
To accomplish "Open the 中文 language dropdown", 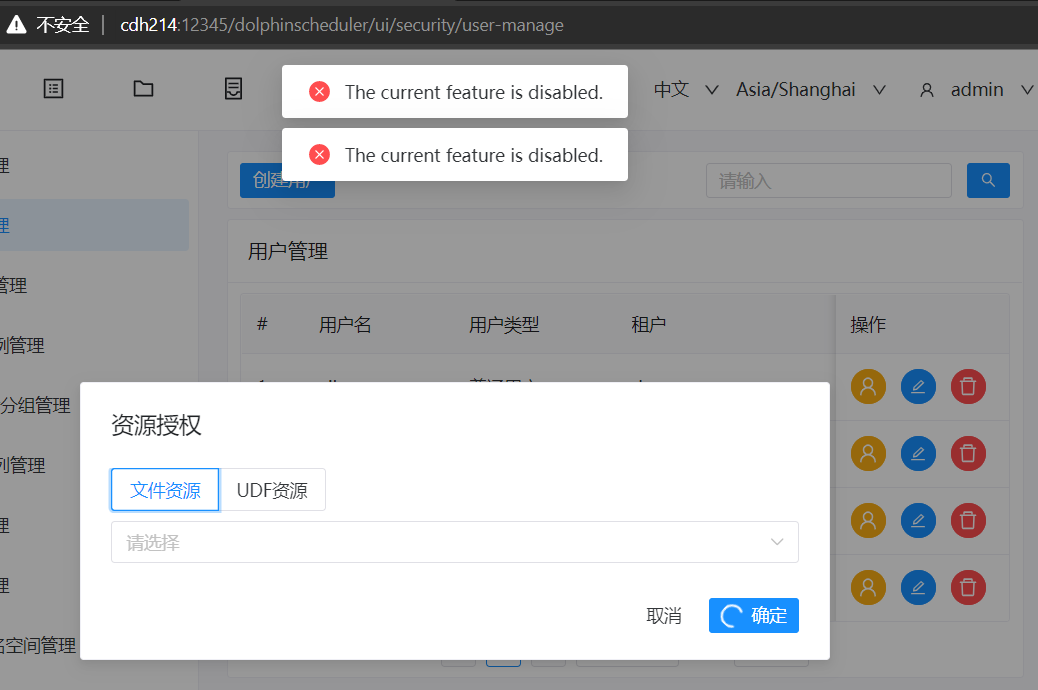I will point(686,89).
